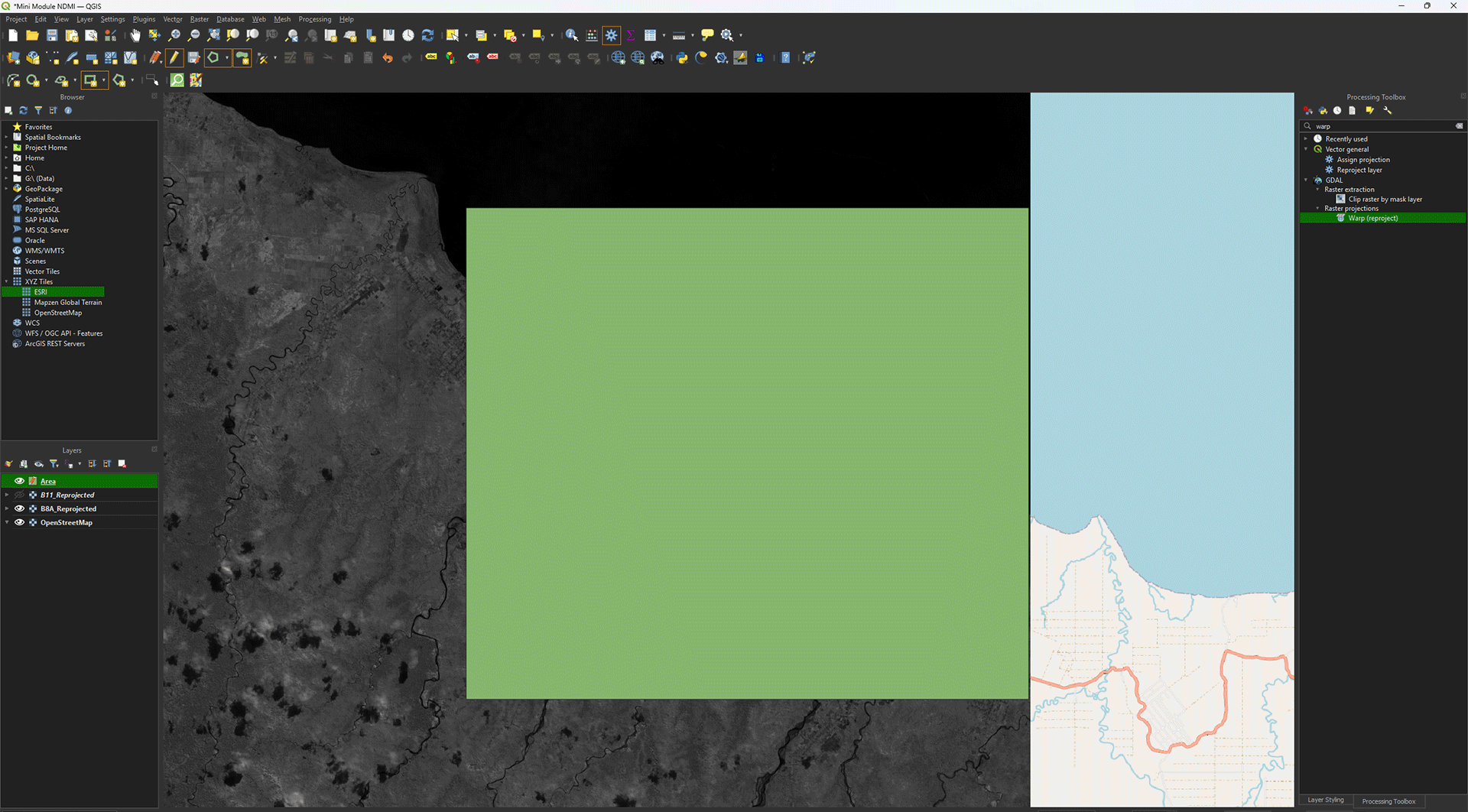Select Clip raster by mask layer
Viewport: 1468px width, 812px height.
pos(1385,200)
